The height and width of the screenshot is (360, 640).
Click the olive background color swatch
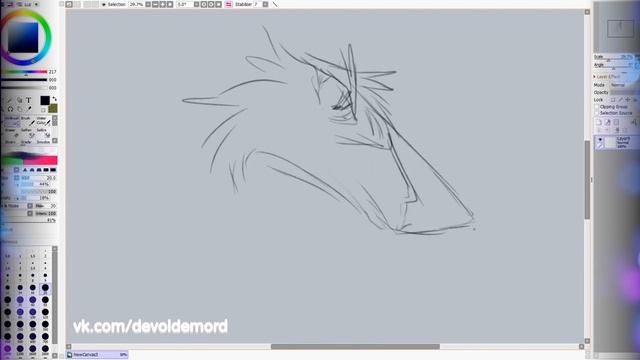coord(53,109)
